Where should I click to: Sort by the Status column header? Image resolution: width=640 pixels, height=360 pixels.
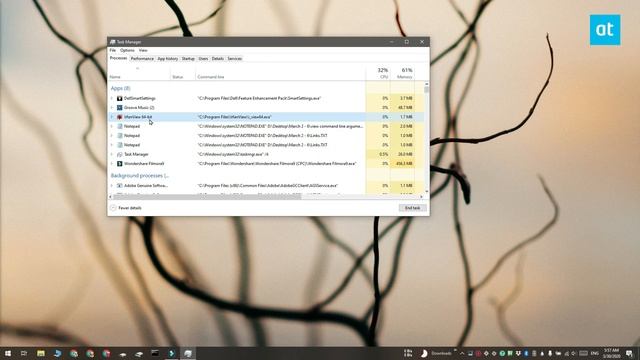pyautogui.click(x=183, y=73)
